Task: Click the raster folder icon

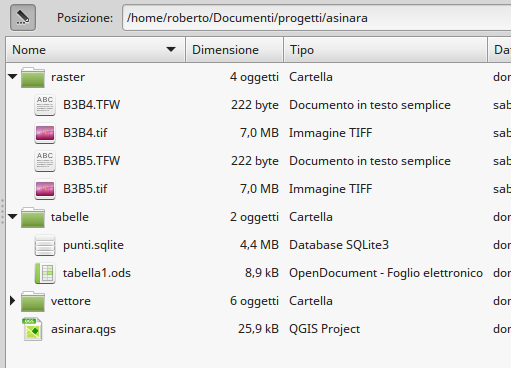Action: [33, 77]
